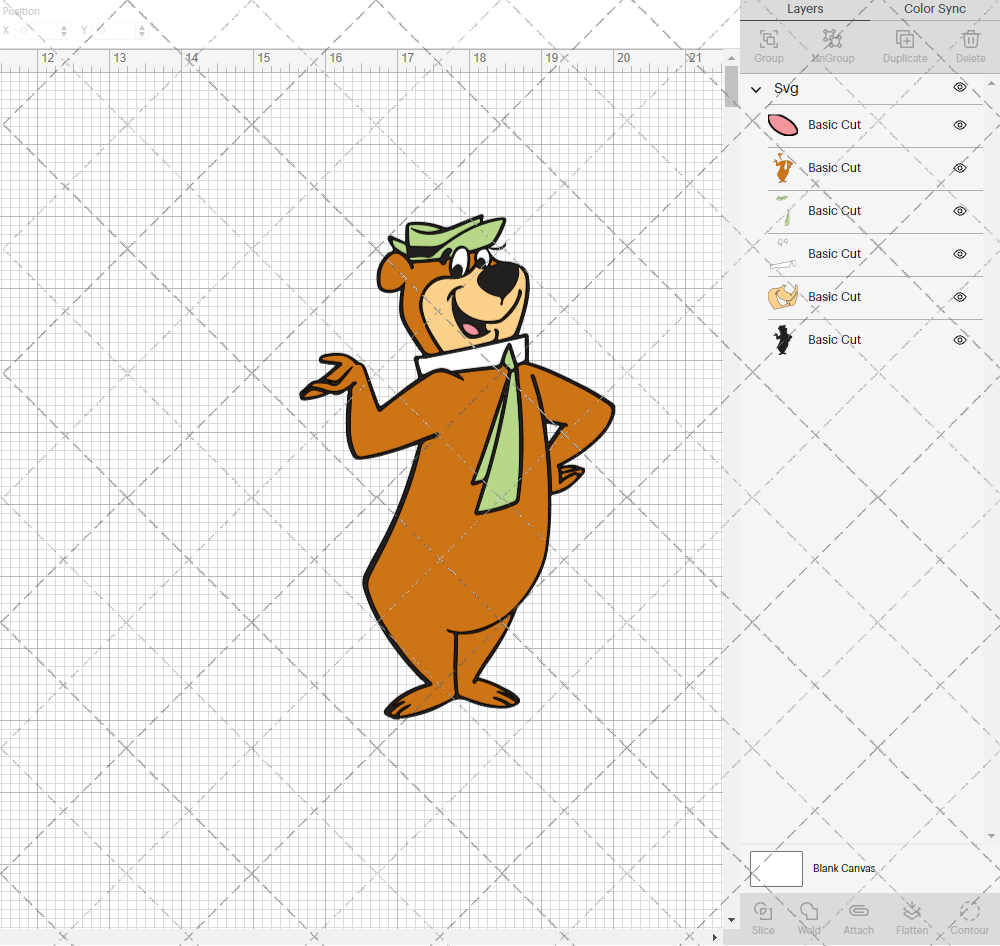The height and width of the screenshot is (946, 1000).
Task: Click the Svg group name
Action: [786, 89]
